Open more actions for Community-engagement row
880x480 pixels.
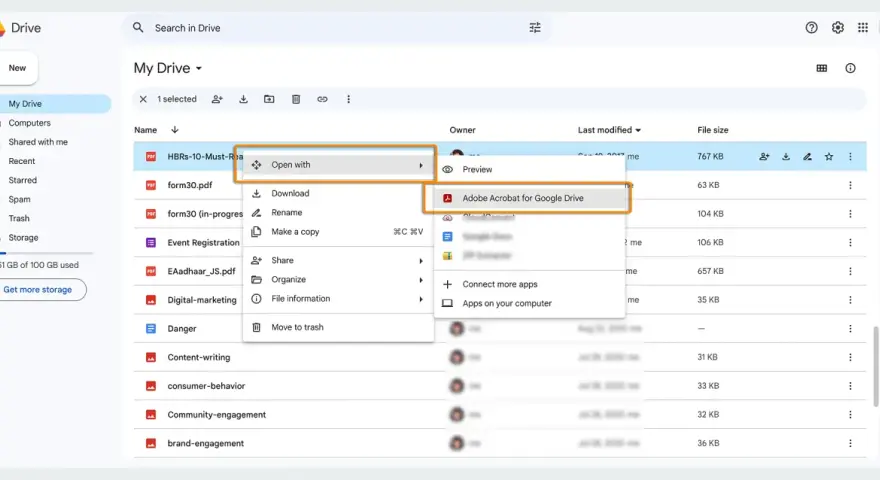click(x=850, y=414)
